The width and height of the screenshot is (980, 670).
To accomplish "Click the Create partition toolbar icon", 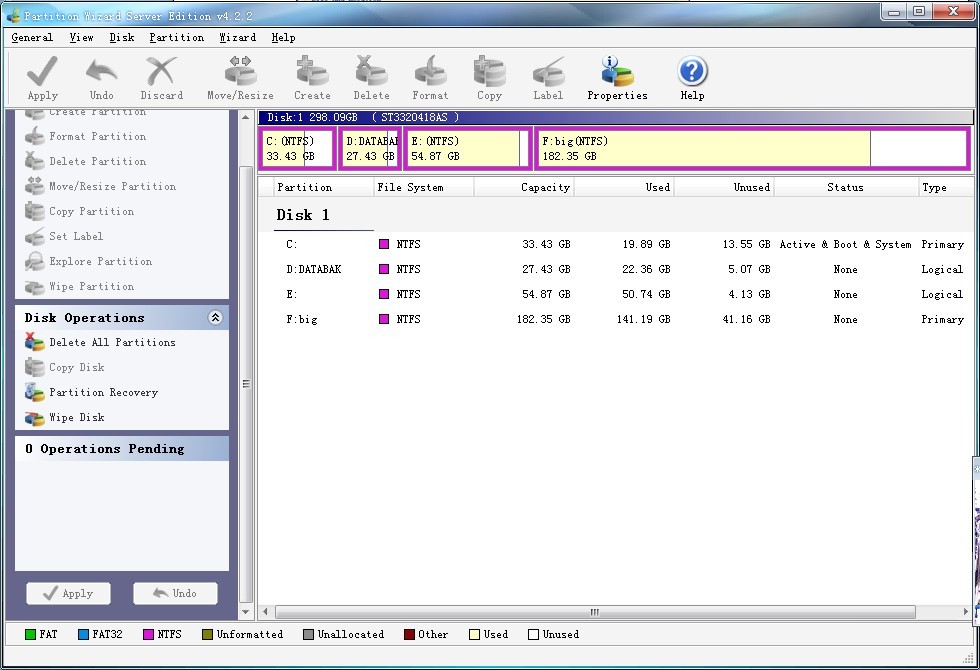I will click(312, 77).
